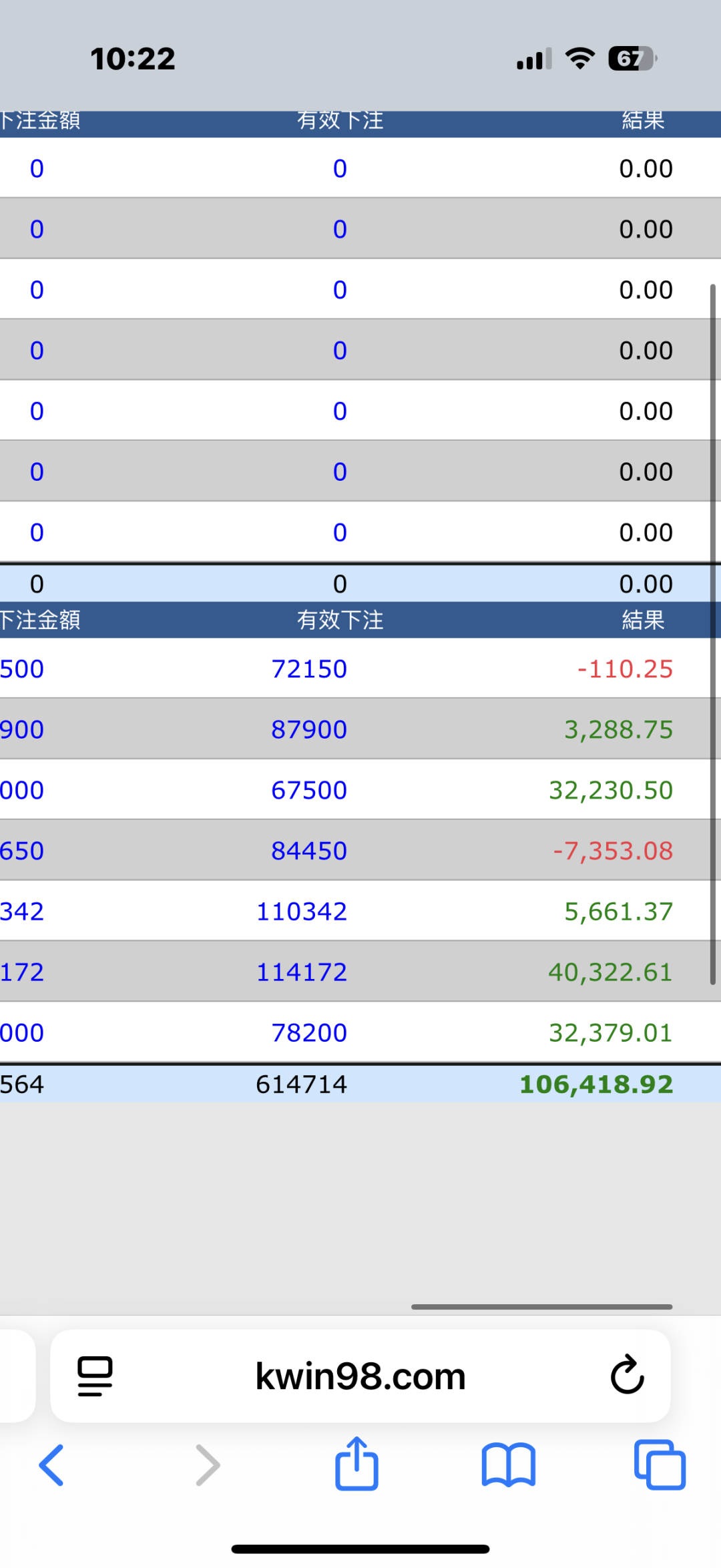Tap the kwin98.com address field
Screen dimensions: 721x1568
pyautogui.click(x=360, y=1376)
